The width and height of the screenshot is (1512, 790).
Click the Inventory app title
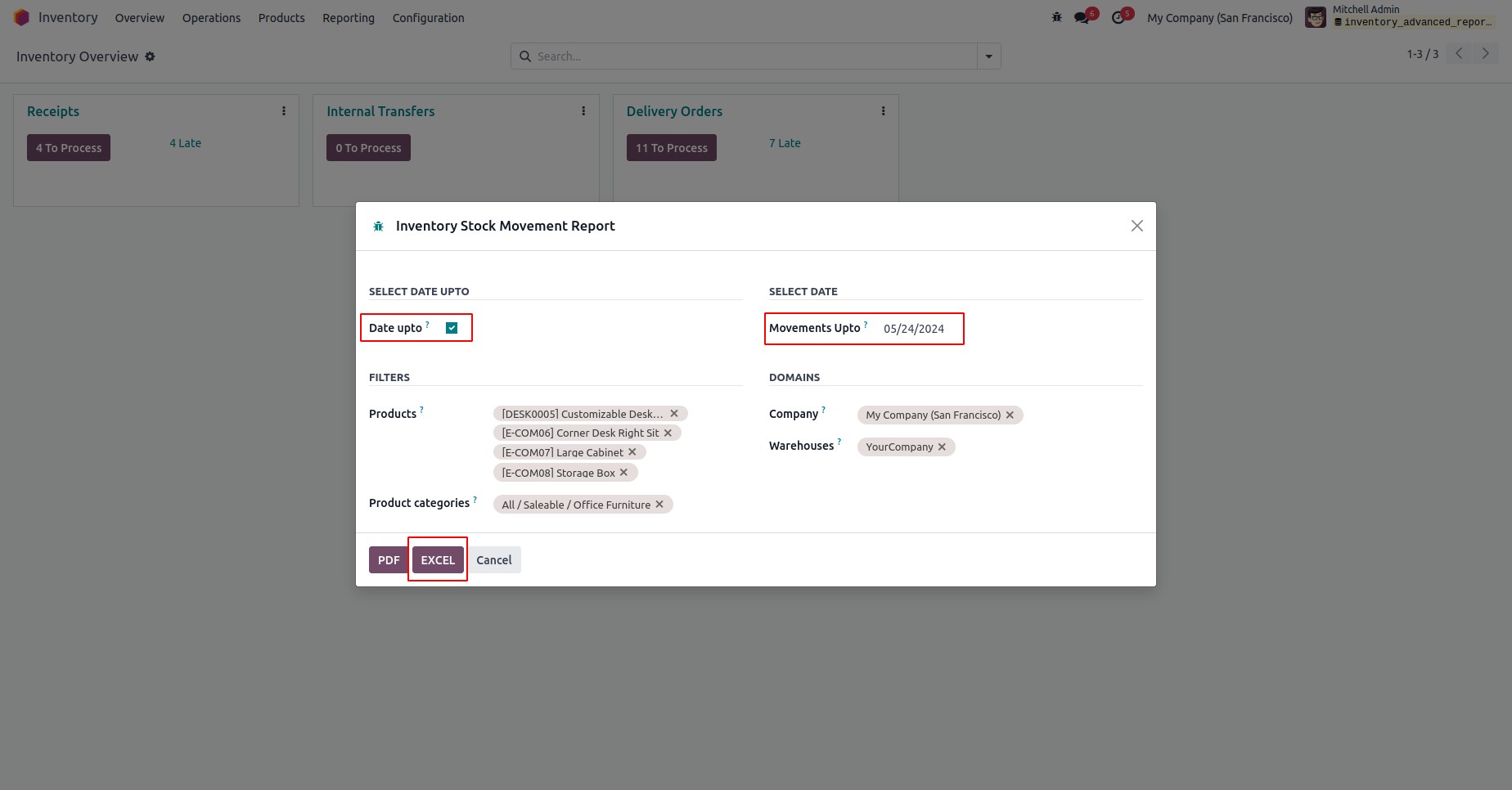tap(68, 17)
